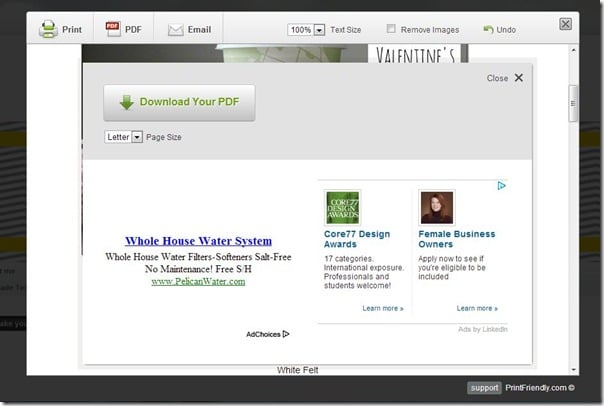Click the Undo text in toolbar
The height and width of the screenshot is (406, 604).
point(506,30)
